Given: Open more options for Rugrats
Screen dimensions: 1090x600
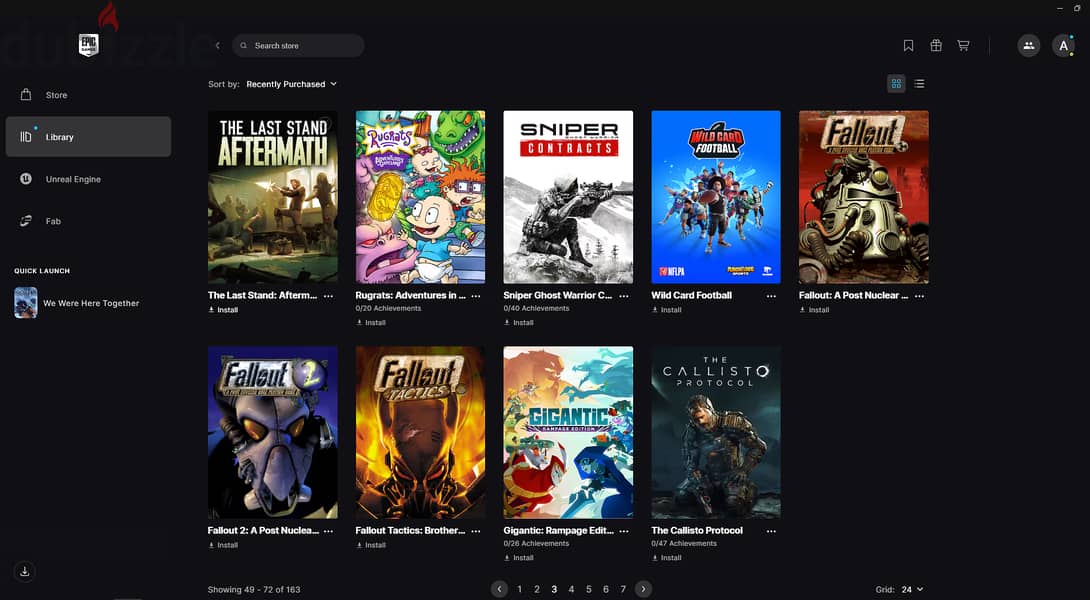Looking at the screenshot, I should coord(476,295).
